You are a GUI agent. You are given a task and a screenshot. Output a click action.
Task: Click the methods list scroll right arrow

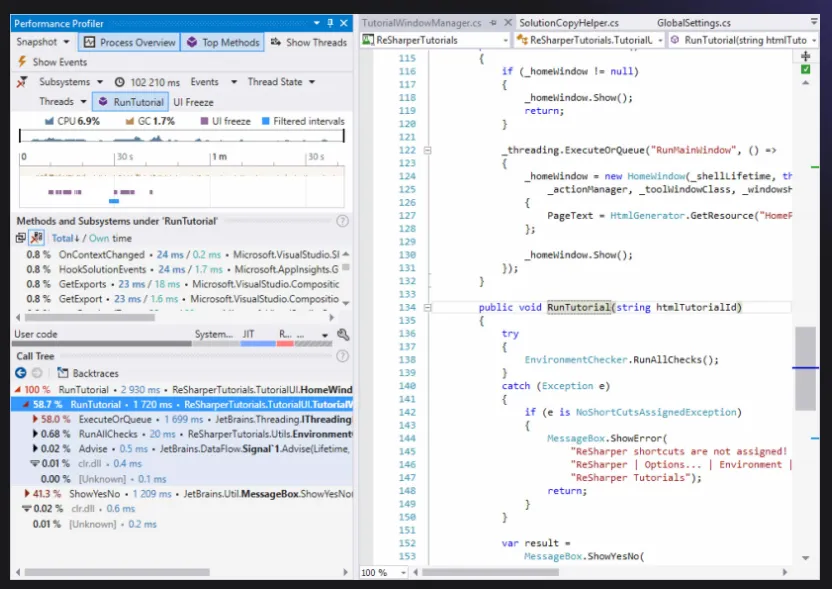tap(332, 318)
